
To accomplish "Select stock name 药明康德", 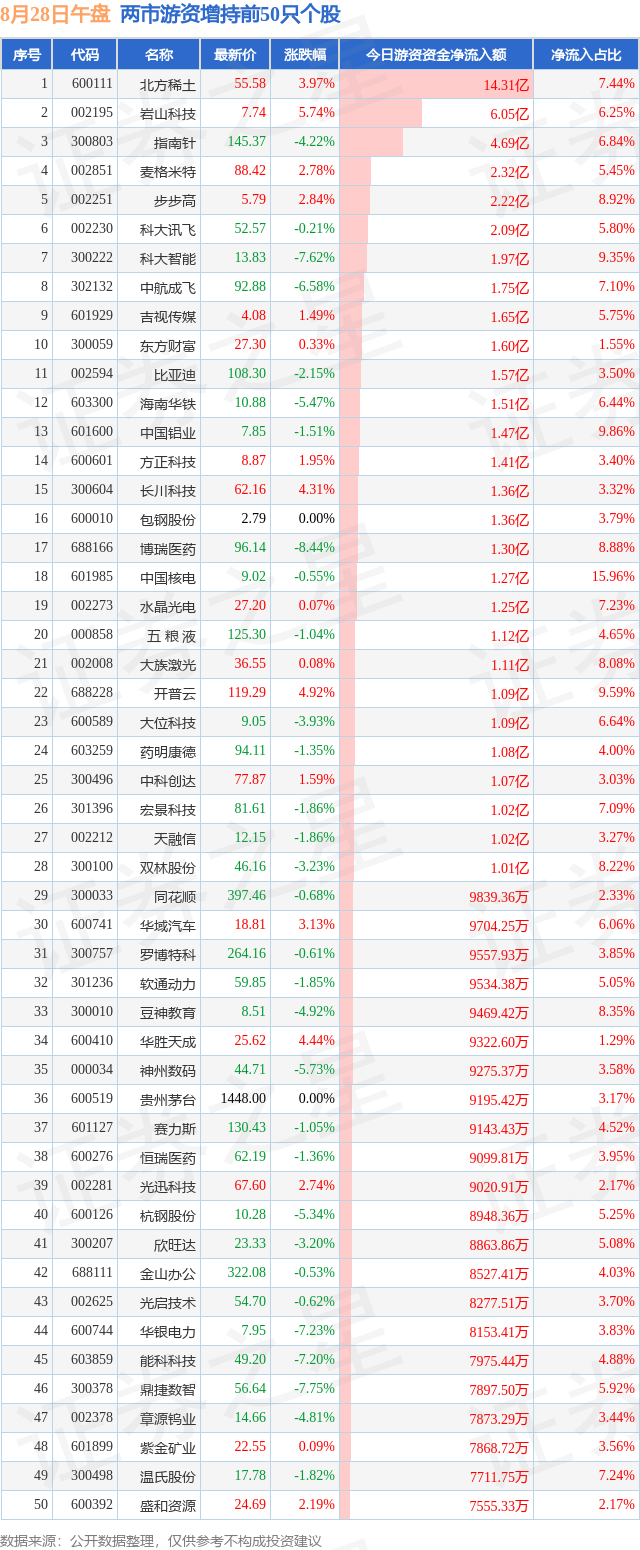I will pyautogui.click(x=168, y=751).
